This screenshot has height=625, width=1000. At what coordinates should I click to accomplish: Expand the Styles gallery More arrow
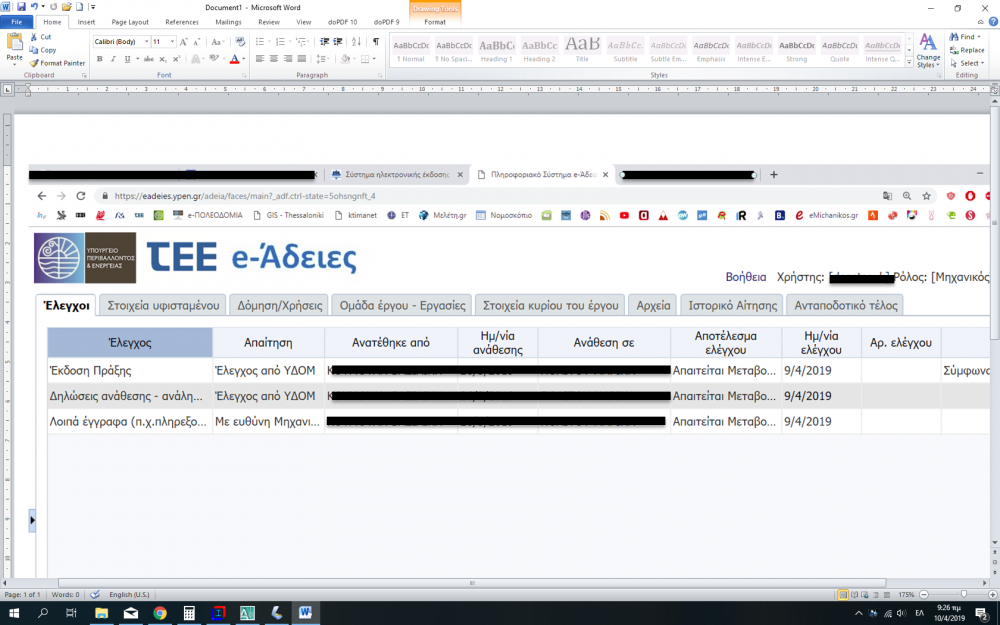pos(908,63)
